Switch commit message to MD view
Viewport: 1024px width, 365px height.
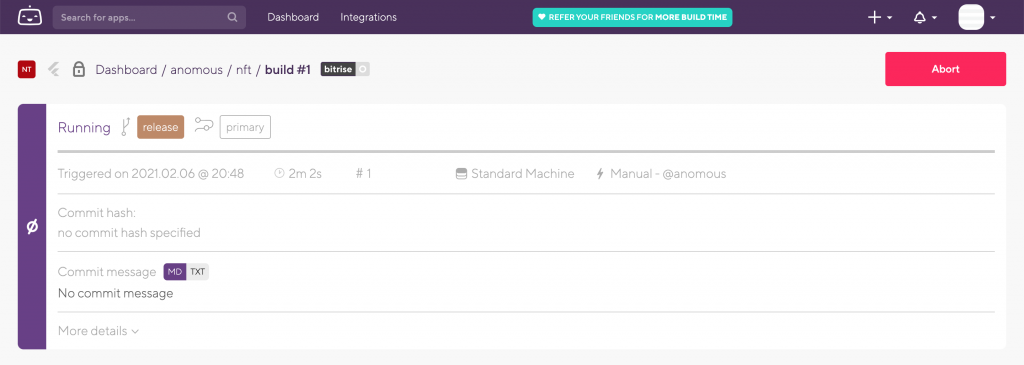tap(175, 272)
